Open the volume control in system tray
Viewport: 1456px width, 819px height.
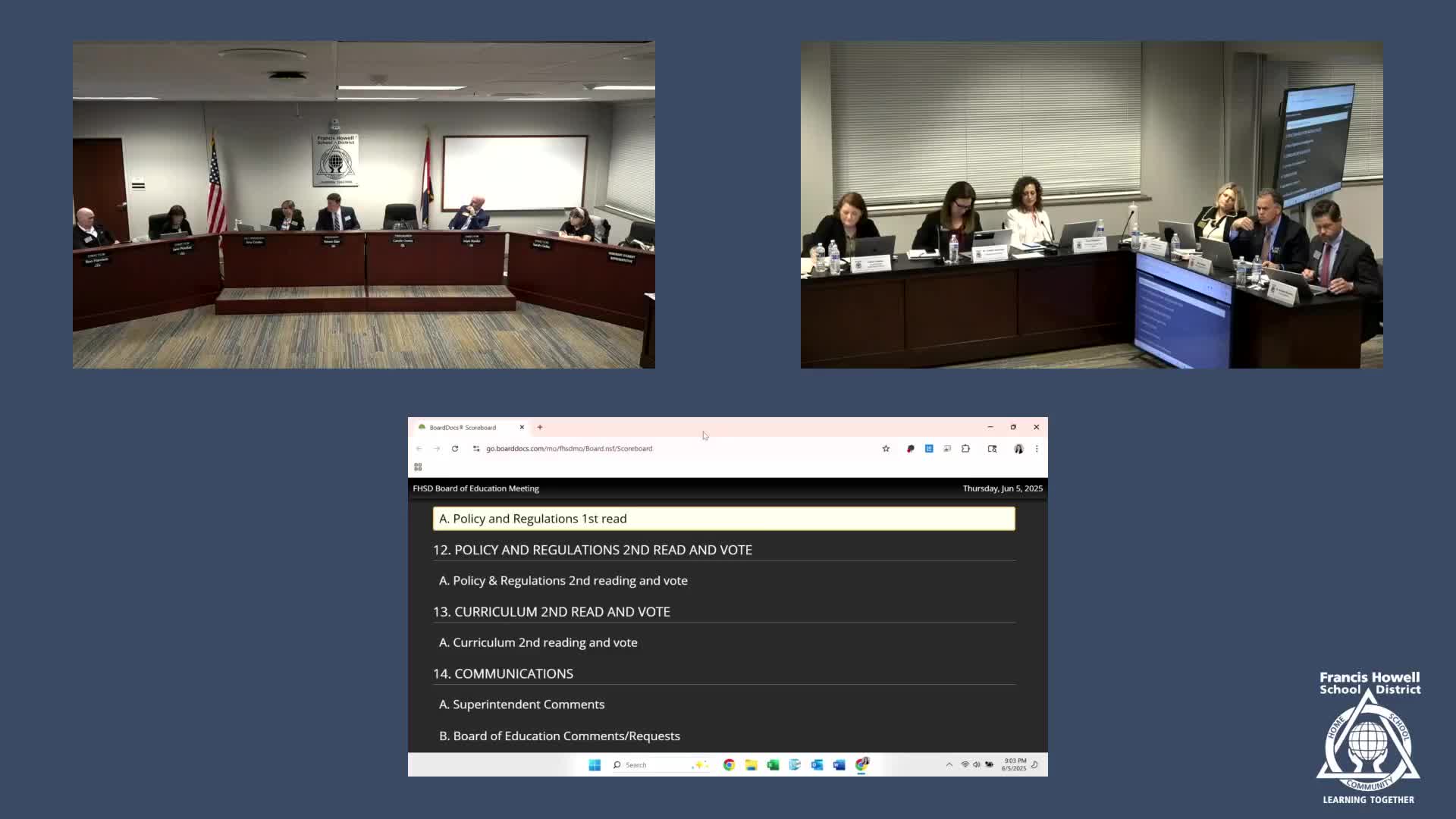(977, 764)
